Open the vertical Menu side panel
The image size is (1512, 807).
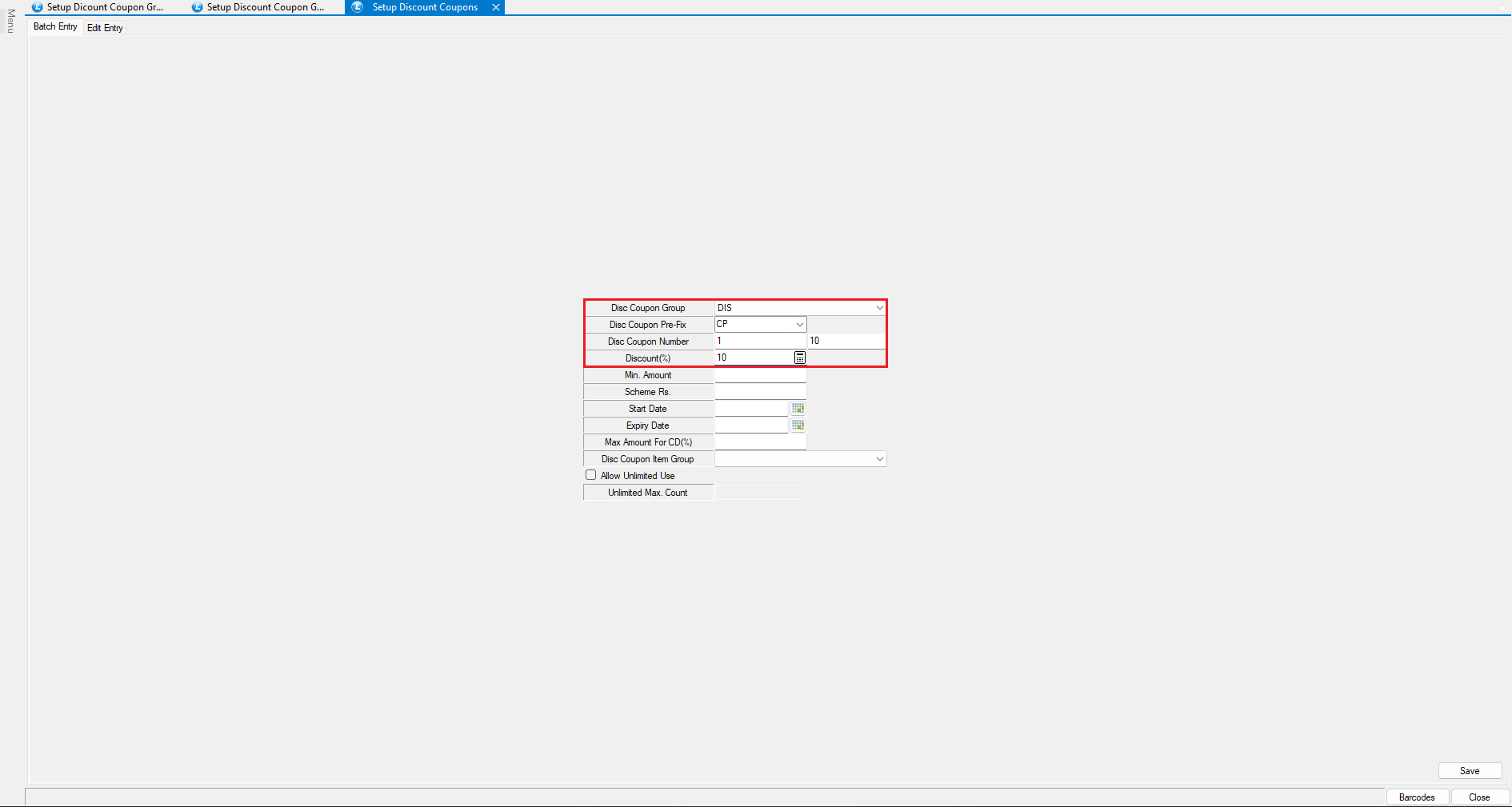[10, 22]
